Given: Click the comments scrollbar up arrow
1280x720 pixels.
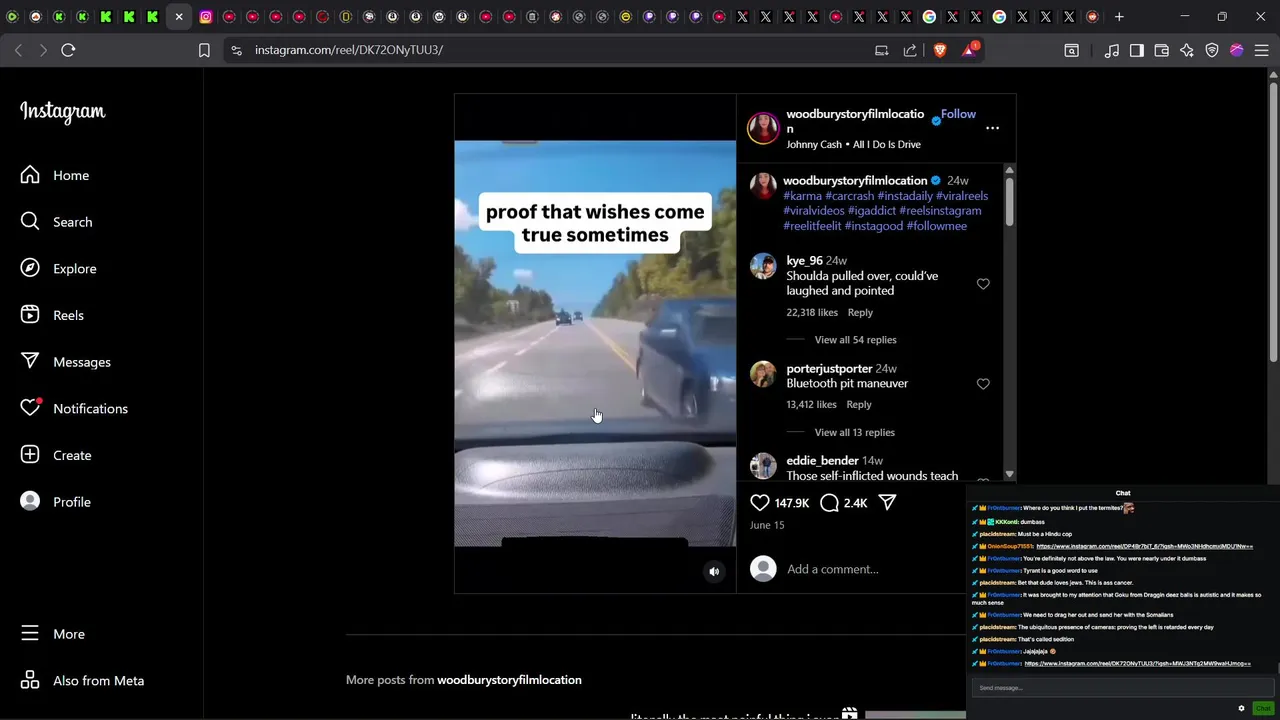Looking at the screenshot, I should 1009,170.
